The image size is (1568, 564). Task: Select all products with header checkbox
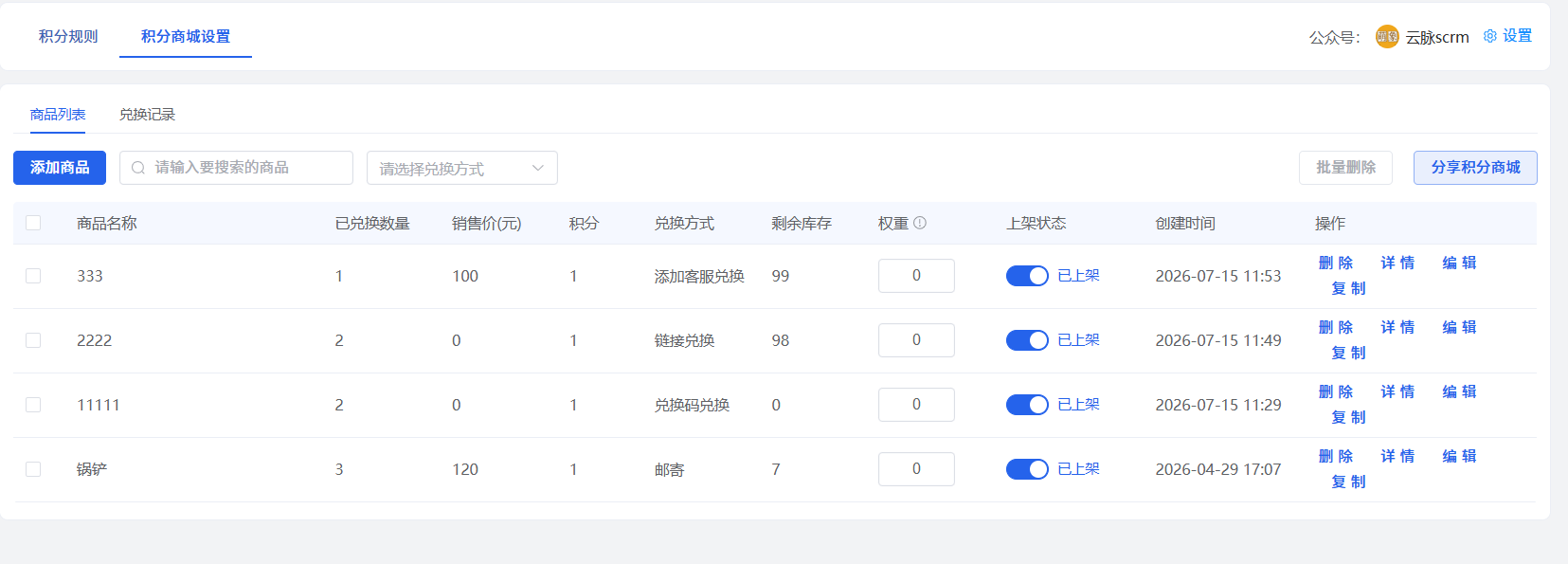tap(33, 223)
